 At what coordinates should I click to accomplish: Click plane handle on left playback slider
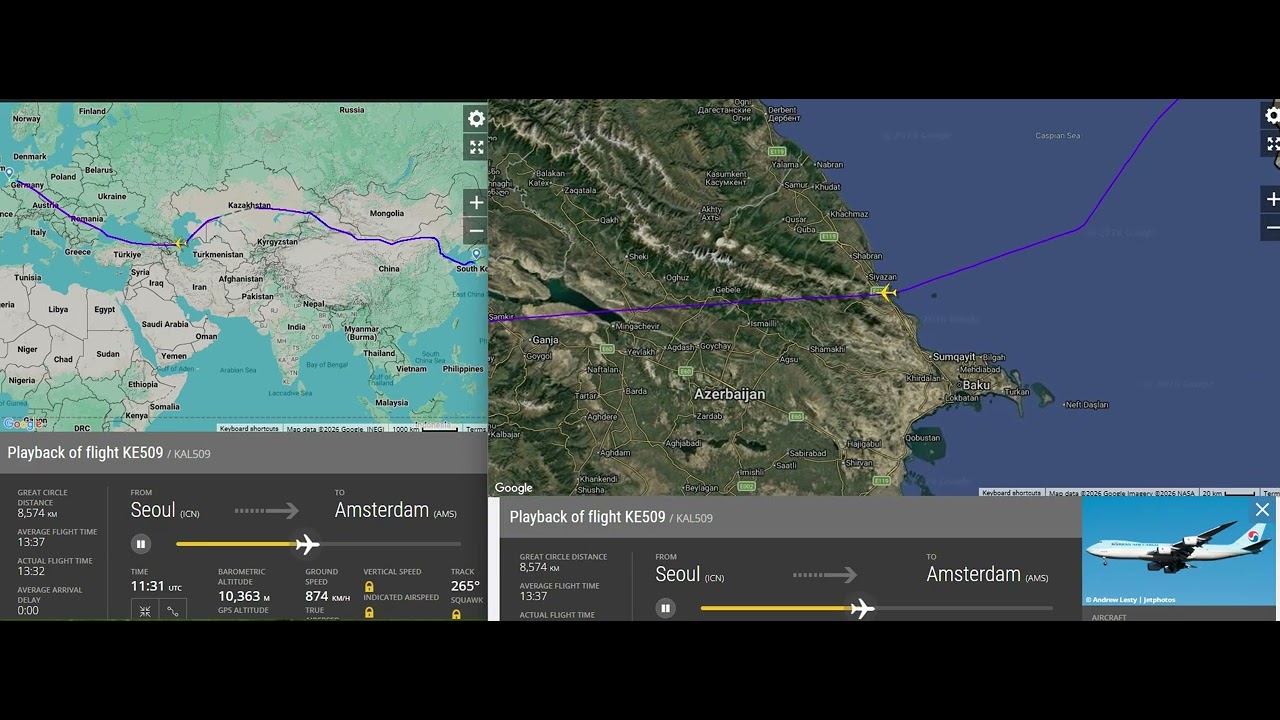pyautogui.click(x=307, y=544)
